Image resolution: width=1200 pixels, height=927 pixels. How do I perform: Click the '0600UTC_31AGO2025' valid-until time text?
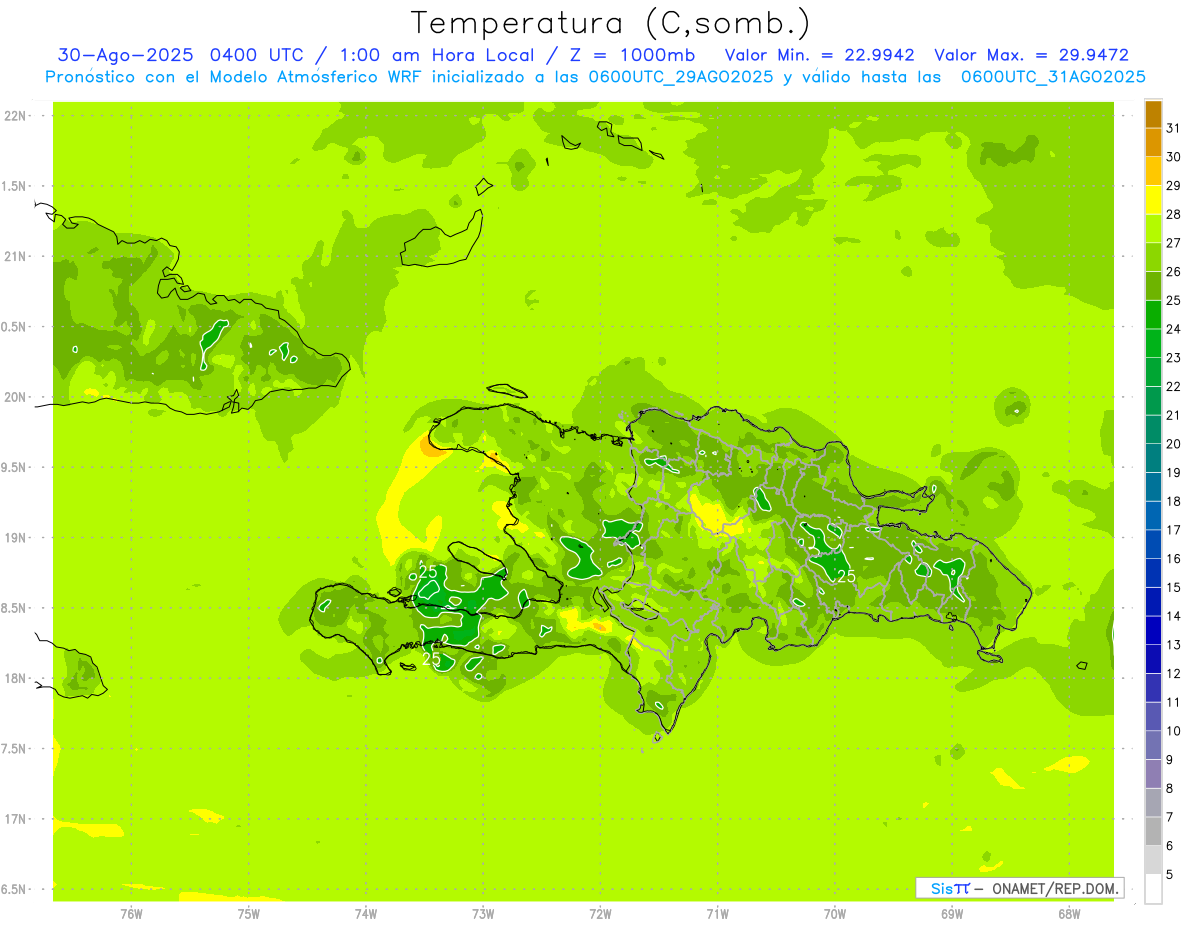tap(1053, 77)
